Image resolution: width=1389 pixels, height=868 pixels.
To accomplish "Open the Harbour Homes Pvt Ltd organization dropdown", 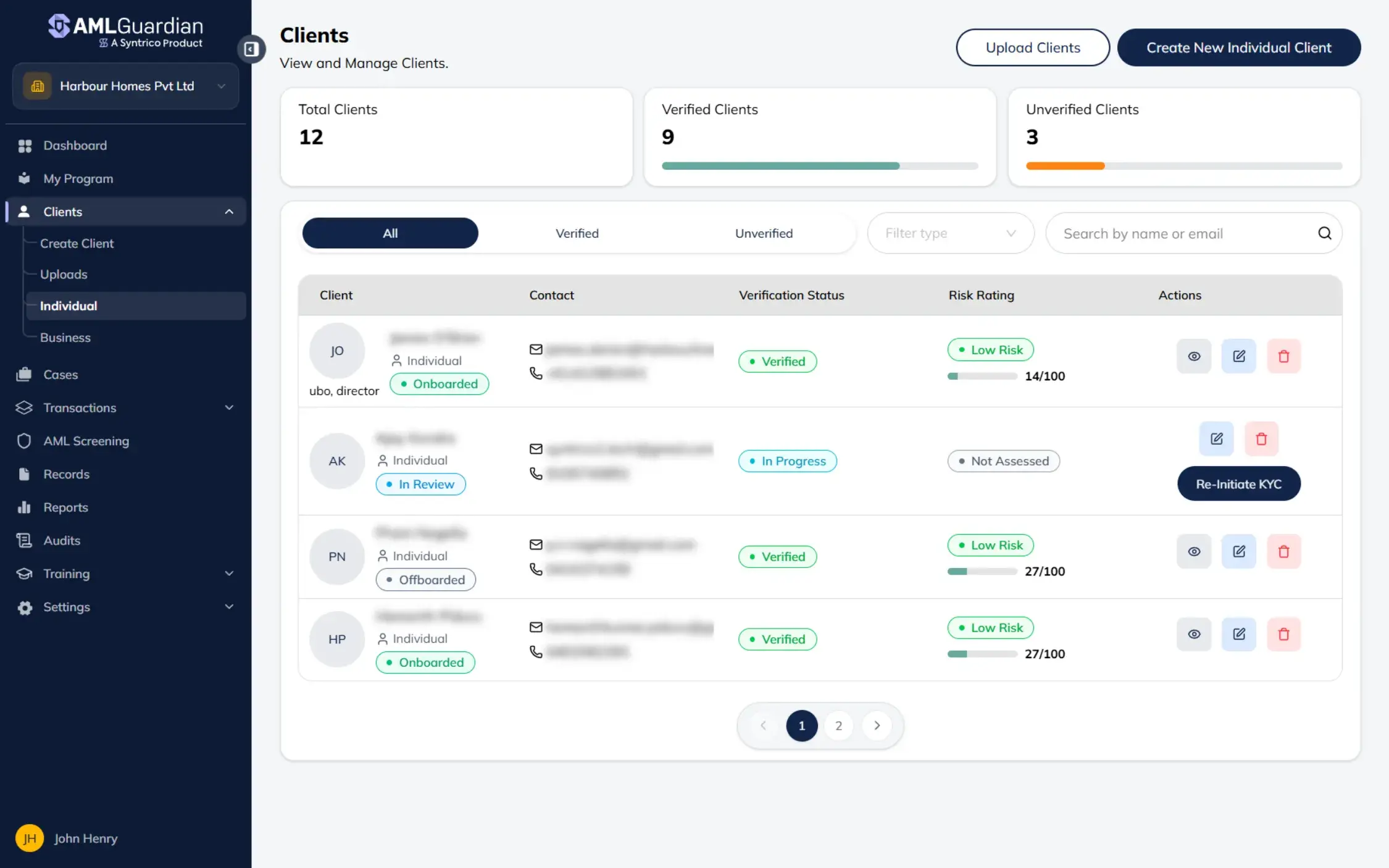I will click(125, 86).
